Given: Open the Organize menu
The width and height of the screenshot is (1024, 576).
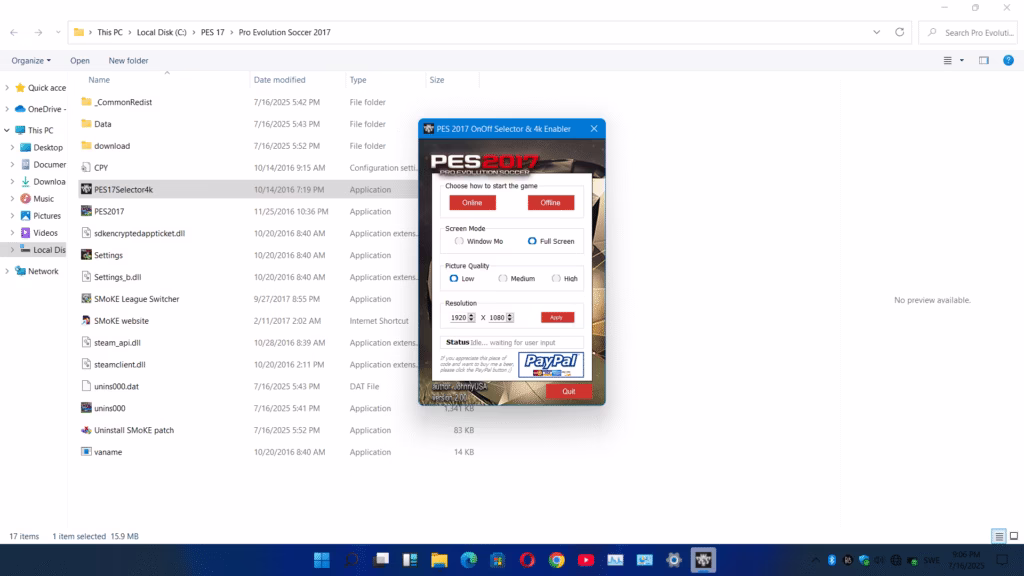Looking at the screenshot, I should [31, 60].
